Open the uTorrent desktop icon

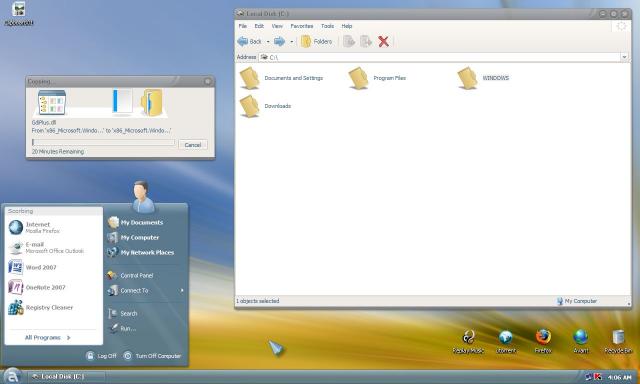[506, 342]
